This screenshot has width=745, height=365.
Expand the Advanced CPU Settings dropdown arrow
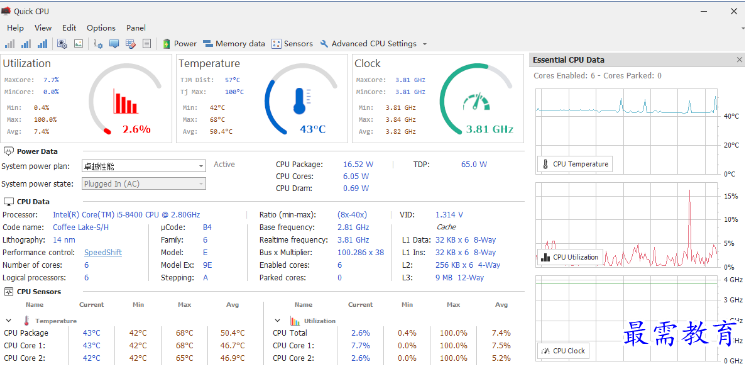(425, 44)
